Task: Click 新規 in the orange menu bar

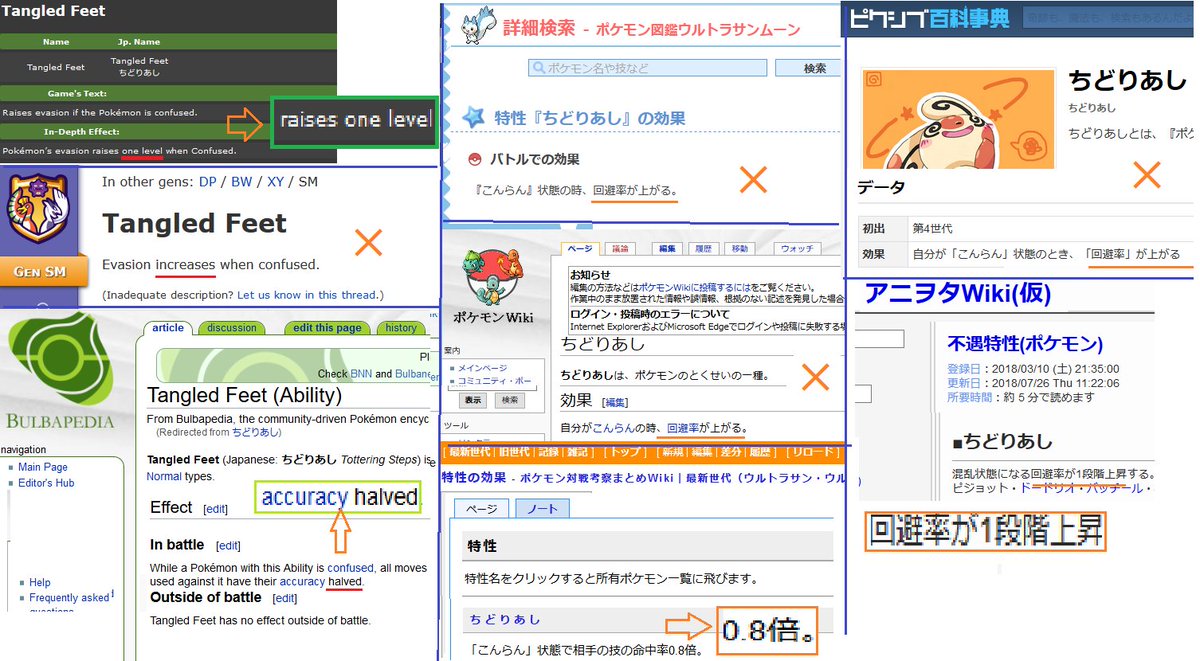Action: pyautogui.click(x=671, y=453)
